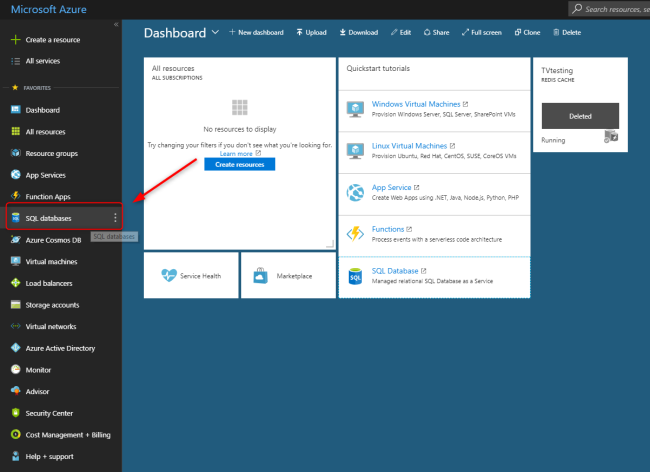
Task: Click the Windows Virtual Machines tutorial icon
Action: [x=355, y=109]
